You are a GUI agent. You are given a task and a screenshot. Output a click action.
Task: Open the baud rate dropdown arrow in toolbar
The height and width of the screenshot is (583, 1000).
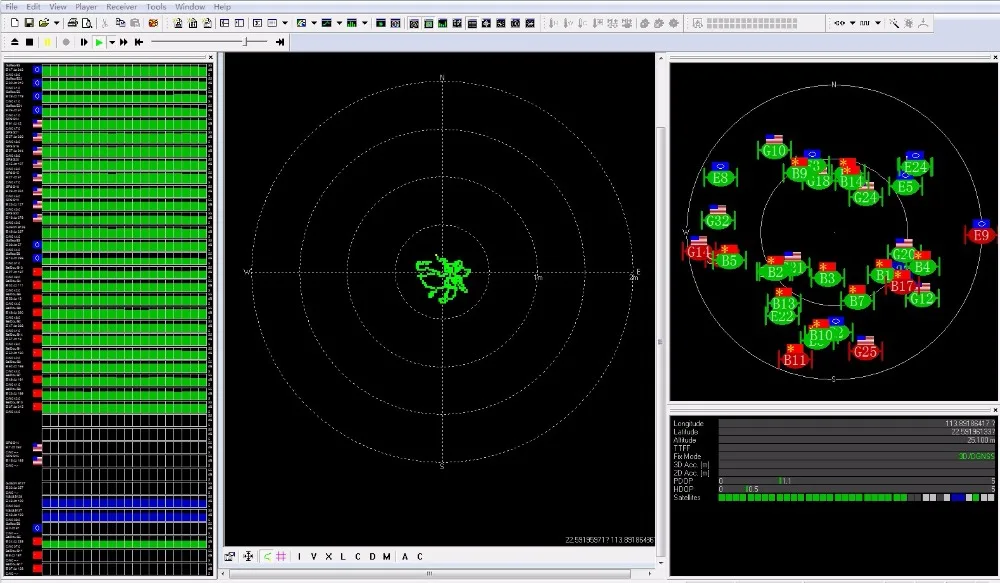[x=878, y=23]
